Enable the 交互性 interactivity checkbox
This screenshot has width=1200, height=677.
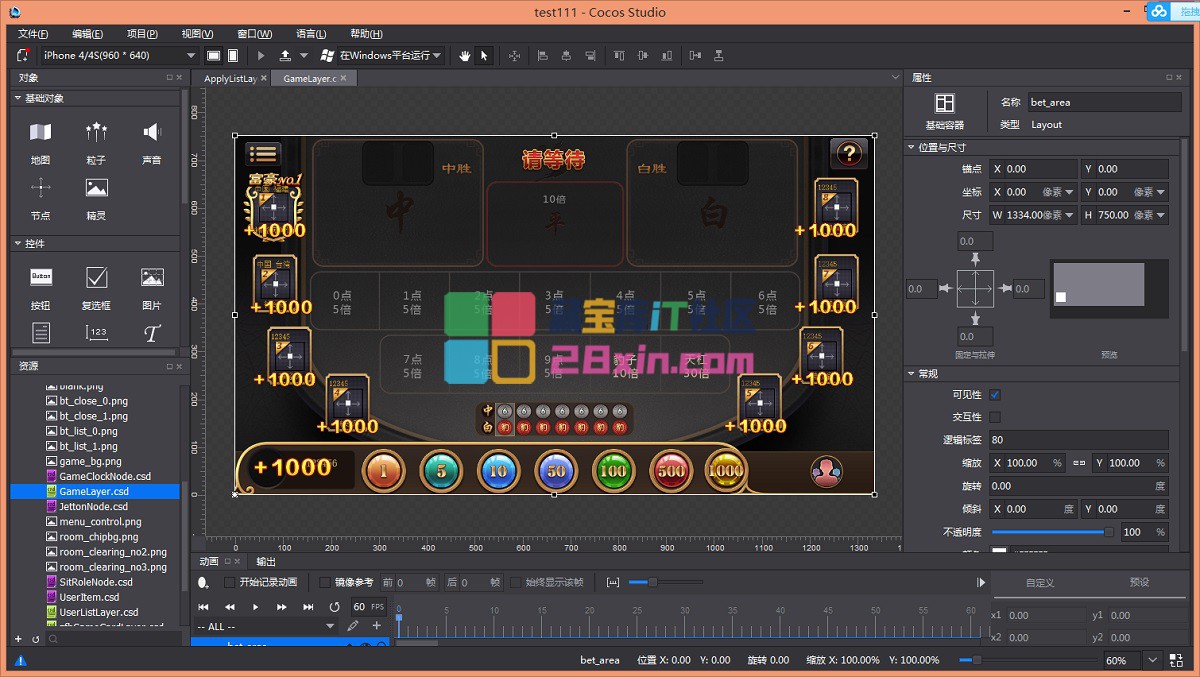tap(995, 417)
